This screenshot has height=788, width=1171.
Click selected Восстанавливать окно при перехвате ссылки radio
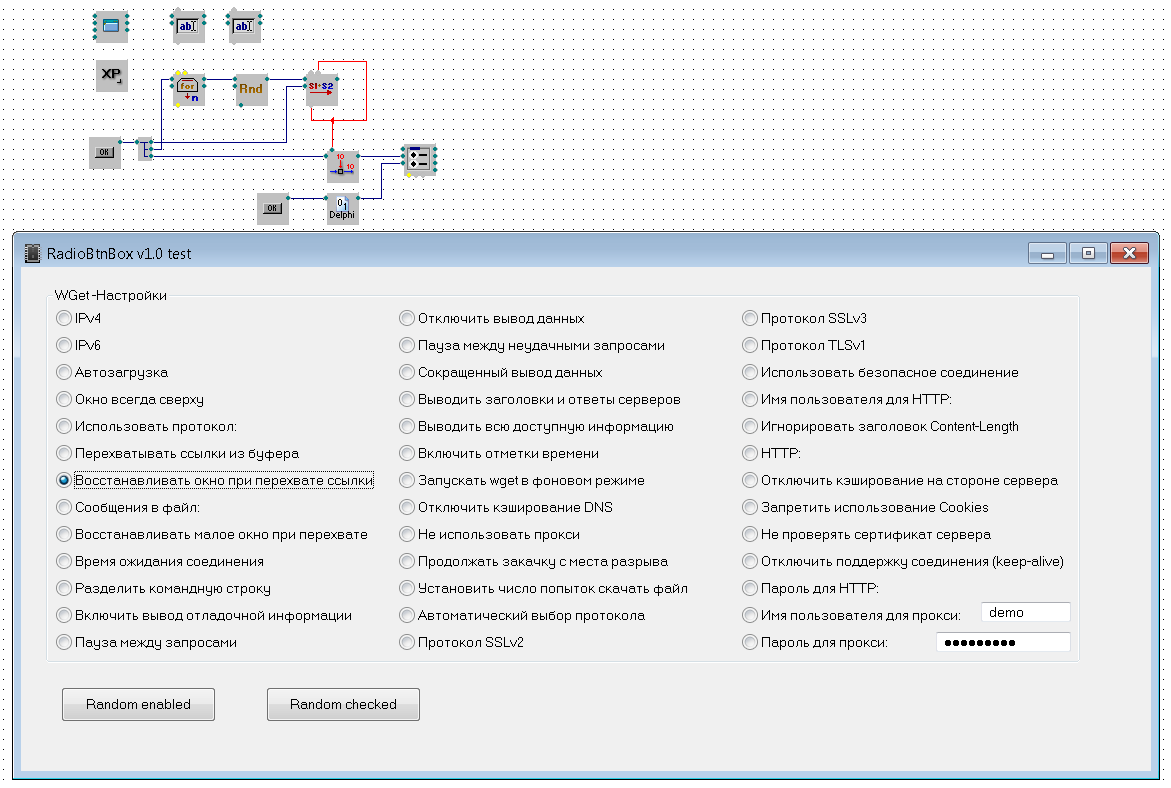tap(215, 480)
